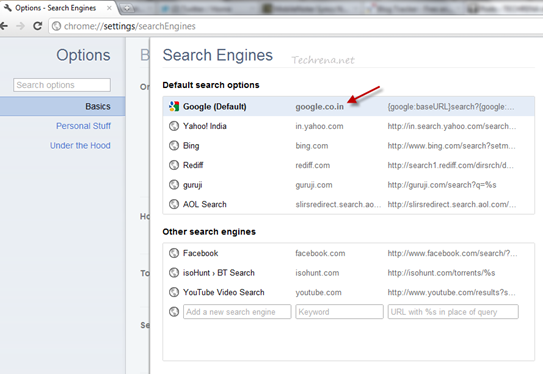Select the Facebook engine name
Screen dimensions: 543x374
[x=201, y=253]
